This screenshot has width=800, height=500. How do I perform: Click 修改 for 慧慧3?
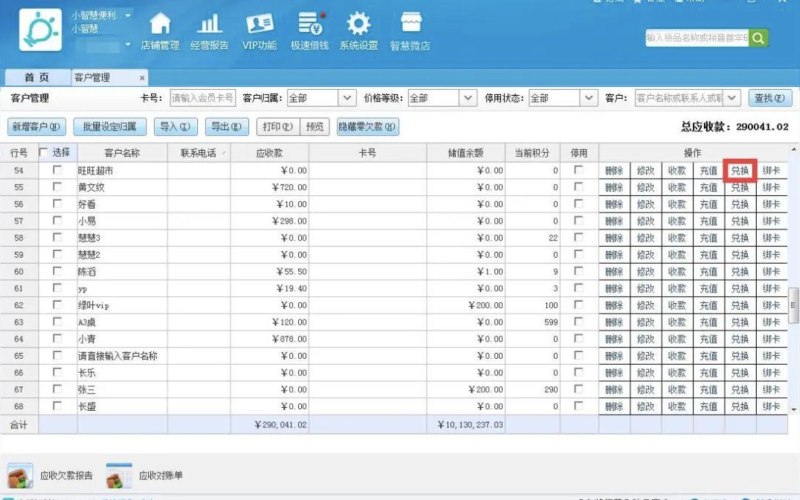645,238
